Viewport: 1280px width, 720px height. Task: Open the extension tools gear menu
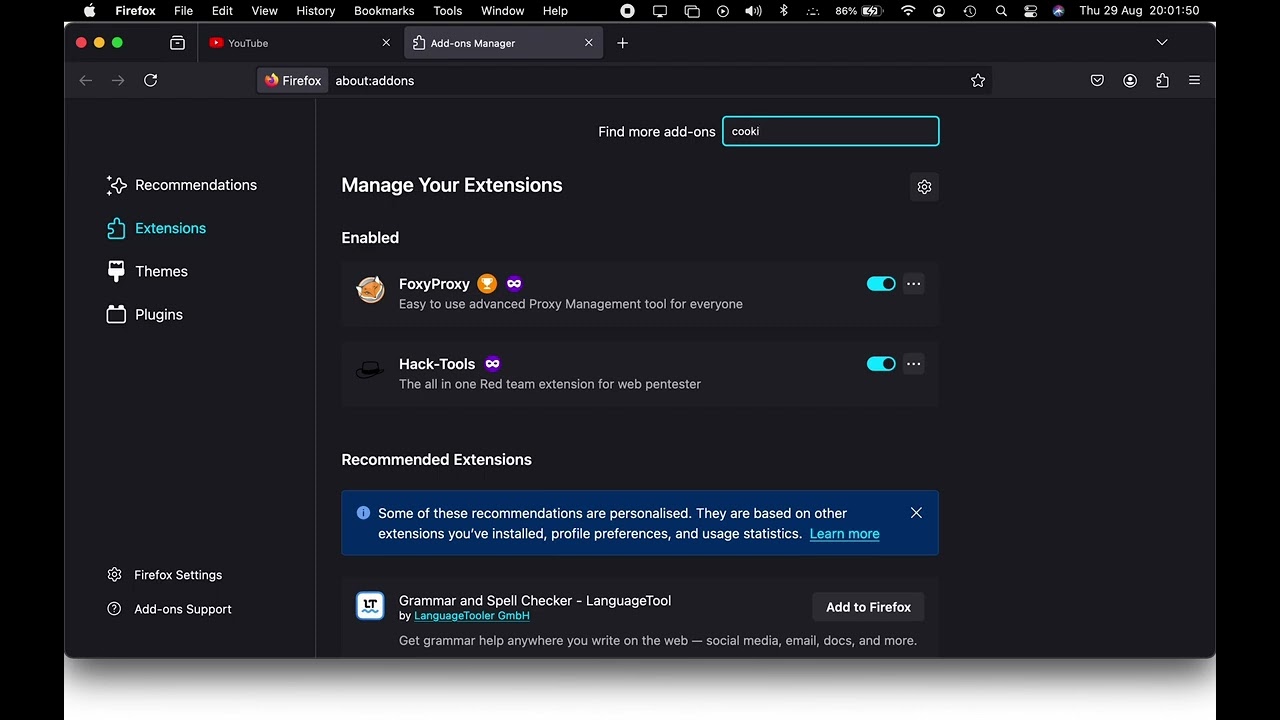[924, 187]
